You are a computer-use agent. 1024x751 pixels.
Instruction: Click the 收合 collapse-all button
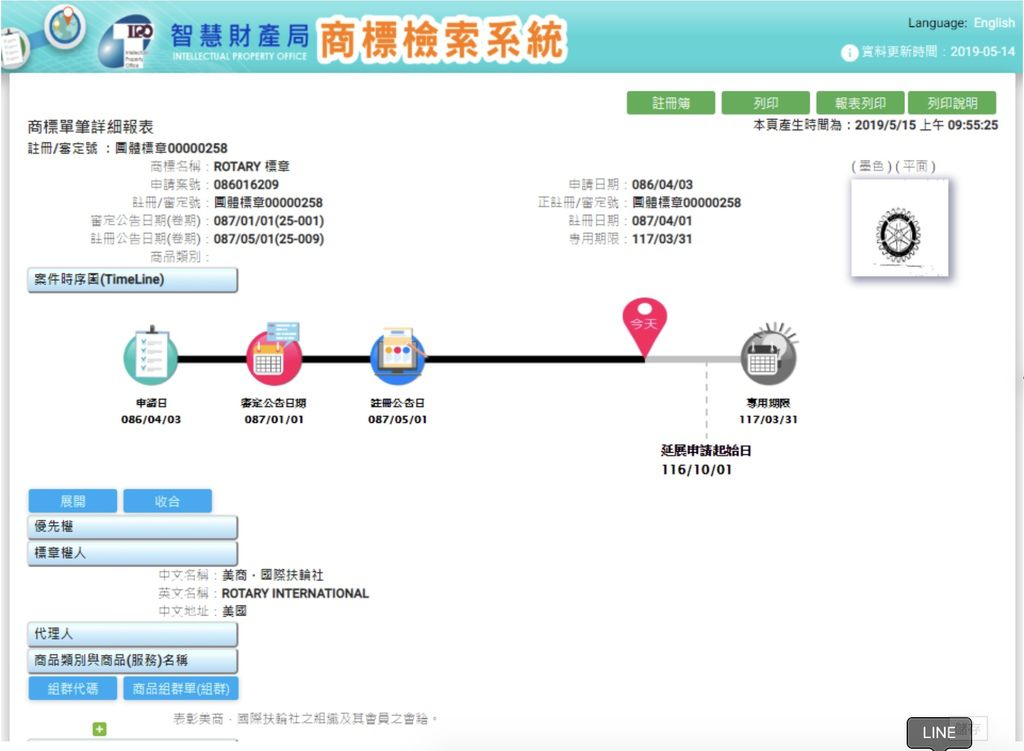point(167,501)
